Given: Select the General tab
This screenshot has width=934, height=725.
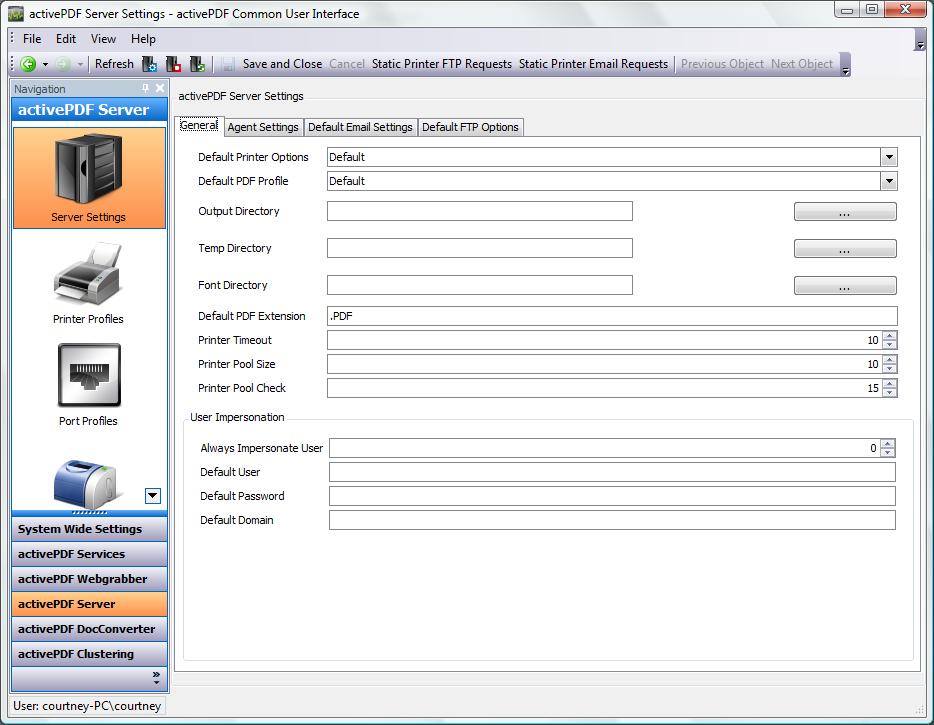Looking at the screenshot, I should pos(199,125).
